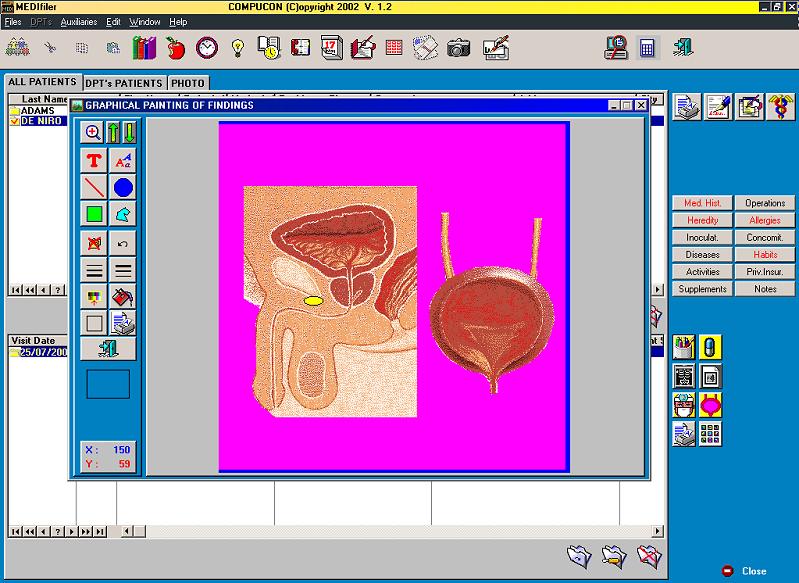Select the ADAMS patient row
This screenshot has height=583, width=799.
(x=38, y=111)
